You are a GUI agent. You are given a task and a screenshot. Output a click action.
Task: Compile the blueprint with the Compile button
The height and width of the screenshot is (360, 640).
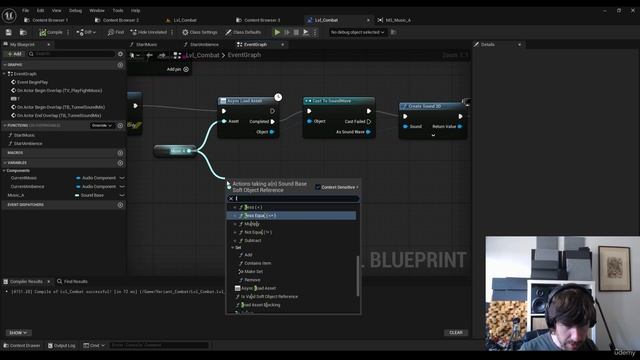click(x=51, y=32)
